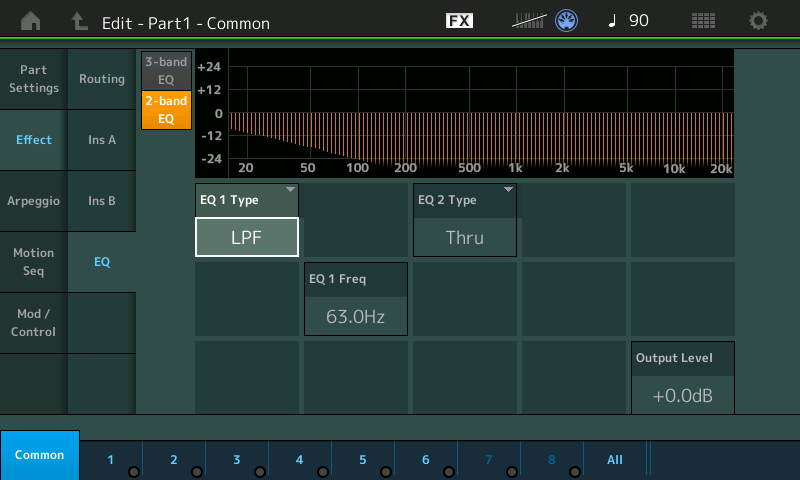Click the EQ frequency response graph

pos(465,113)
